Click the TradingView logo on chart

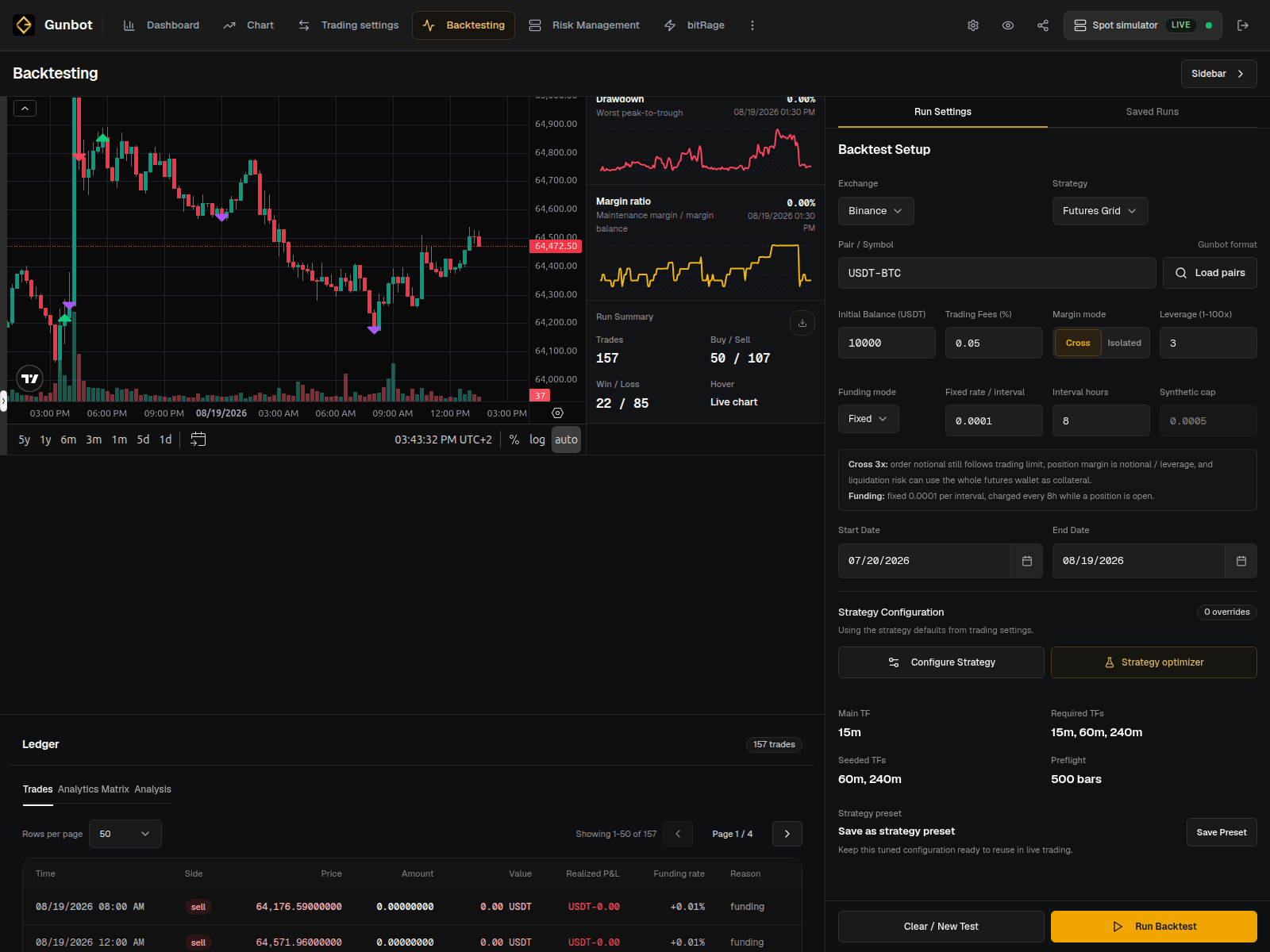click(x=30, y=378)
